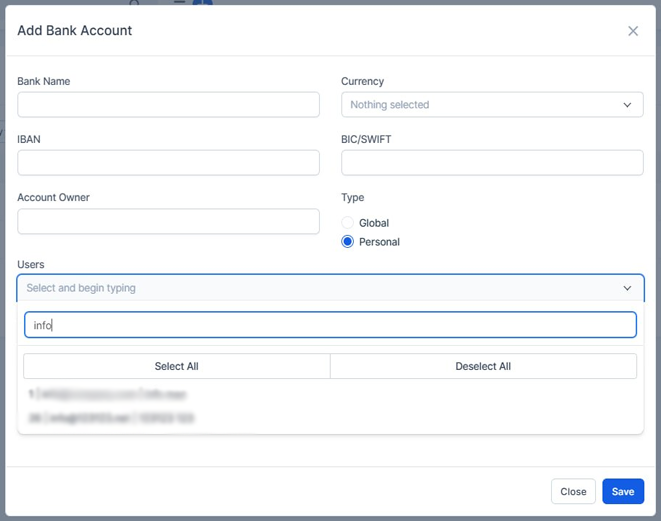Select the Personal type radio button
The height and width of the screenshot is (521, 661).
pyautogui.click(x=348, y=242)
